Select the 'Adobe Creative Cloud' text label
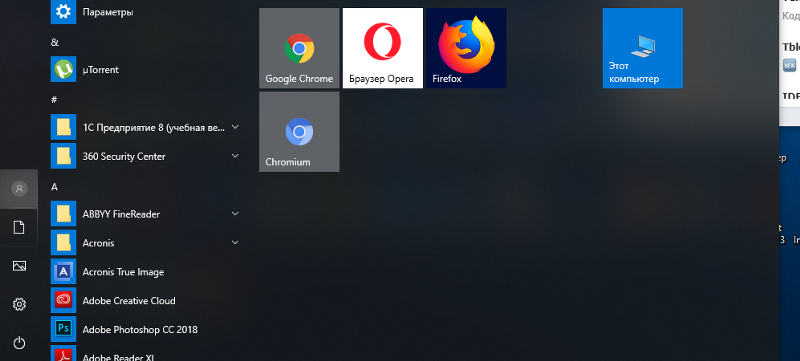Screen dimensions: 800x361 point(129,301)
